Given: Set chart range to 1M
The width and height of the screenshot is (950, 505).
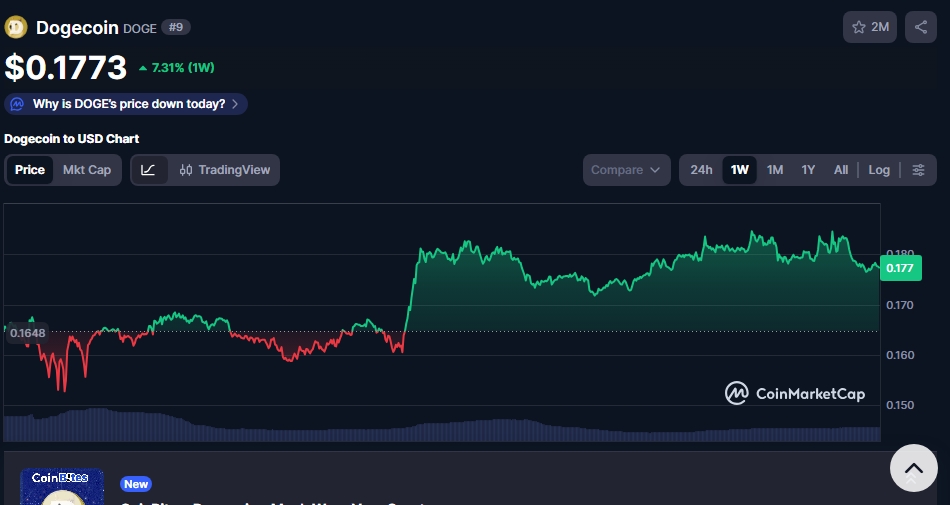Looking at the screenshot, I should point(775,170).
